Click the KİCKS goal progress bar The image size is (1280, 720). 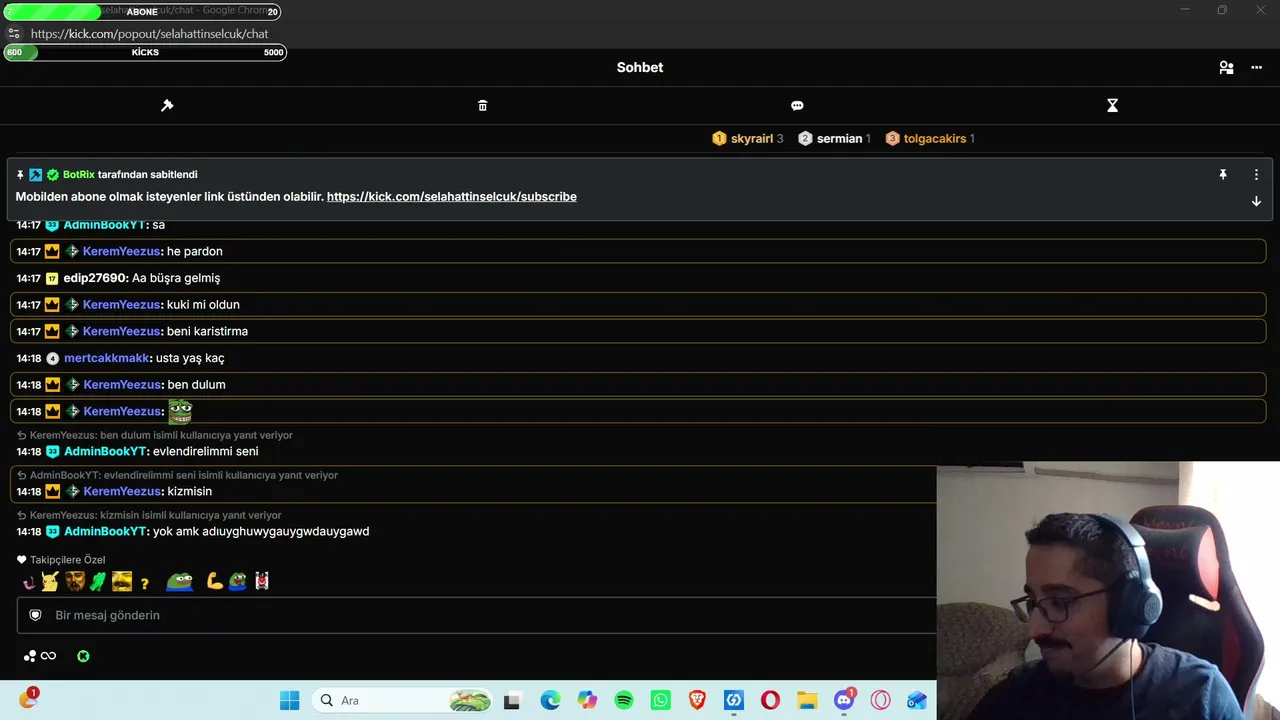click(x=145, y=52)
